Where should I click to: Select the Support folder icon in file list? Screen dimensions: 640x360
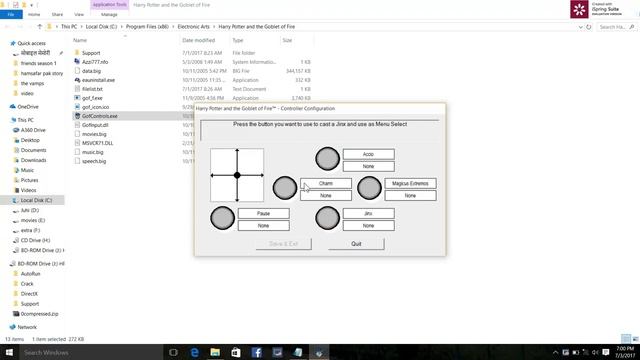point(77,53)
